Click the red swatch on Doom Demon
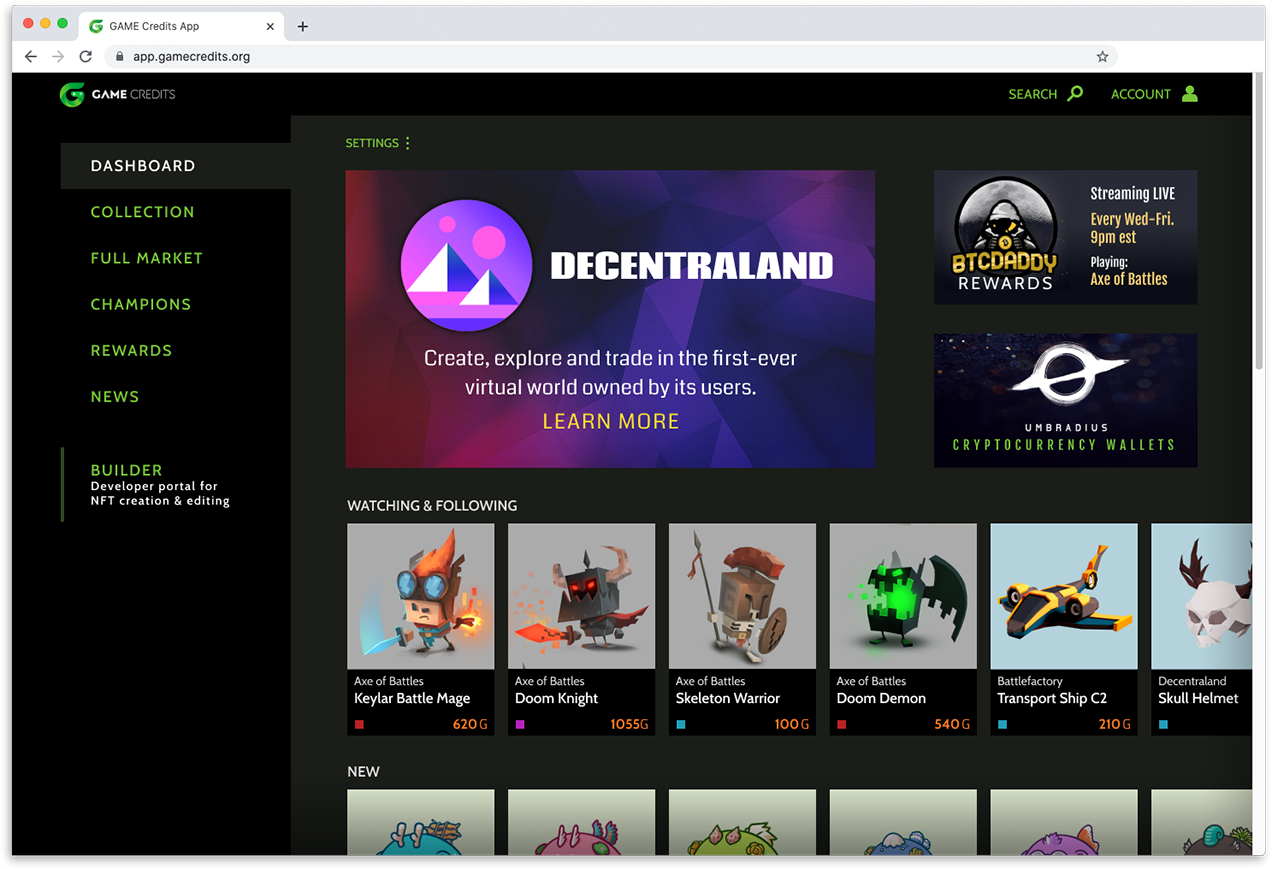 pos(842,724)
